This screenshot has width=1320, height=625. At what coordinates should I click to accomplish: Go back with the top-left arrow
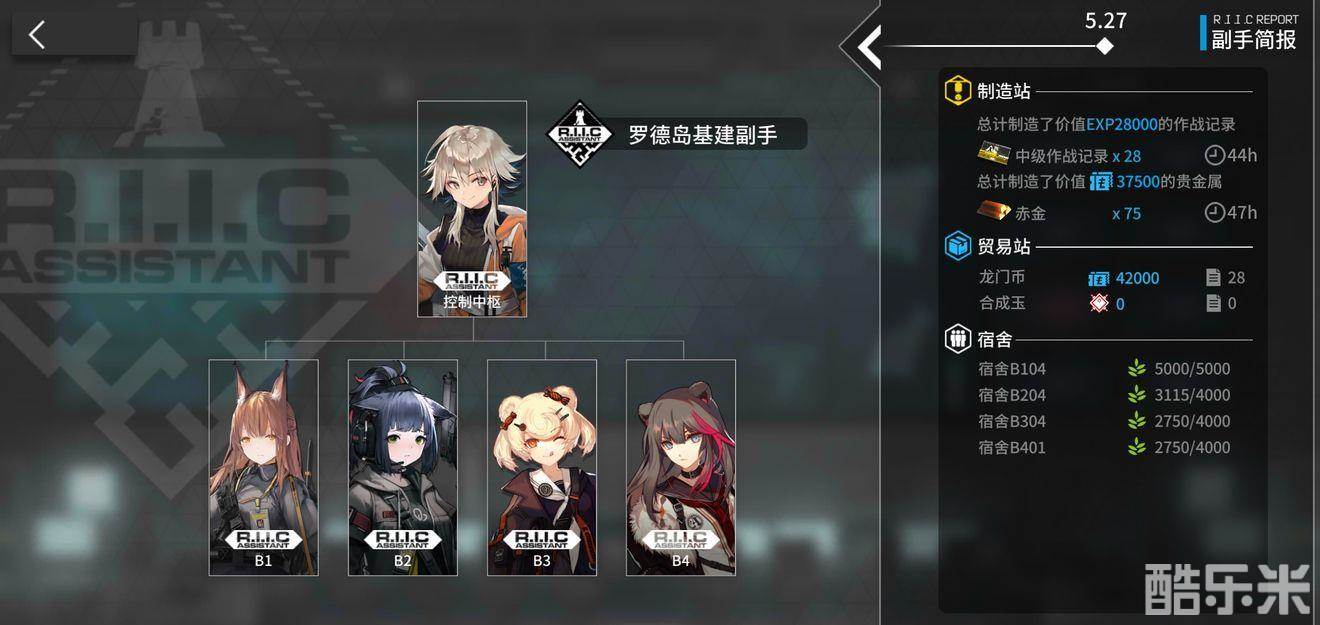37,35
